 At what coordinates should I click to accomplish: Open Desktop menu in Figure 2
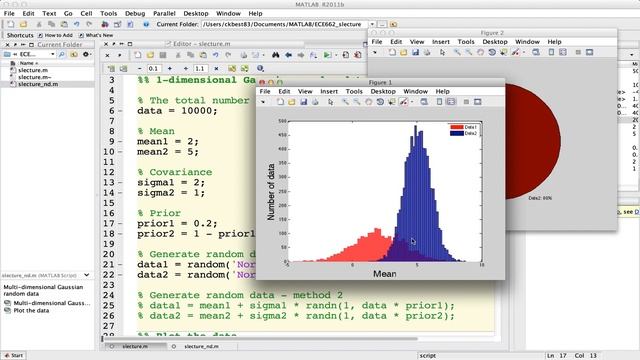(495, 42)
